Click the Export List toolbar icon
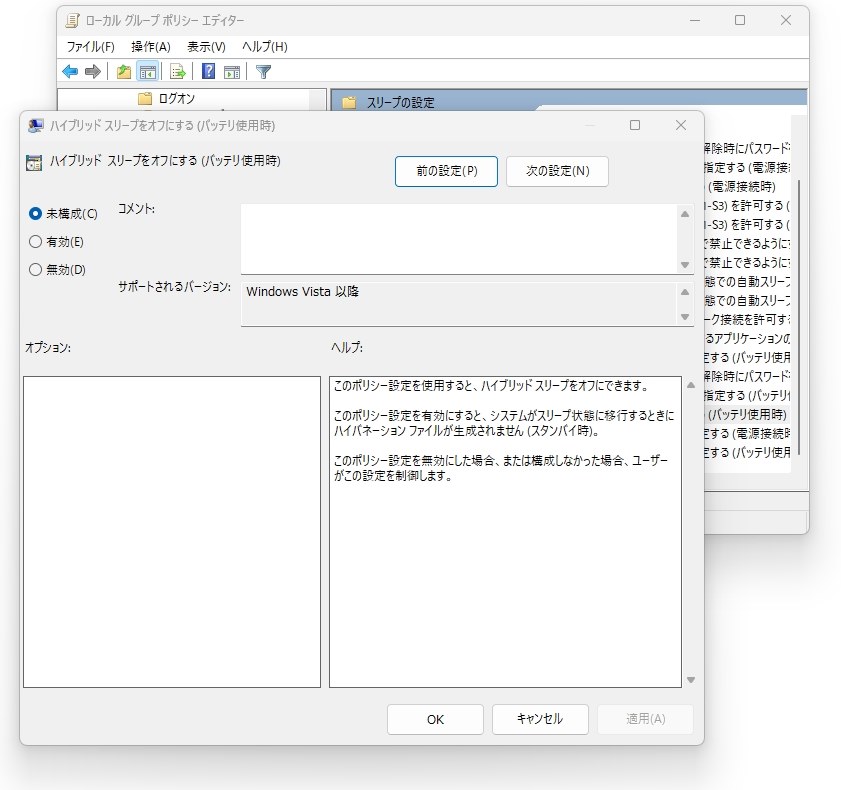The width and height of the screenshot is (841, 790). tap(178, 71)
